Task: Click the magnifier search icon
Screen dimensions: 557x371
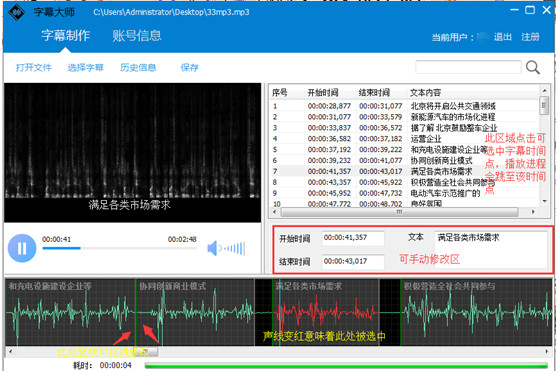Action: 533,67
